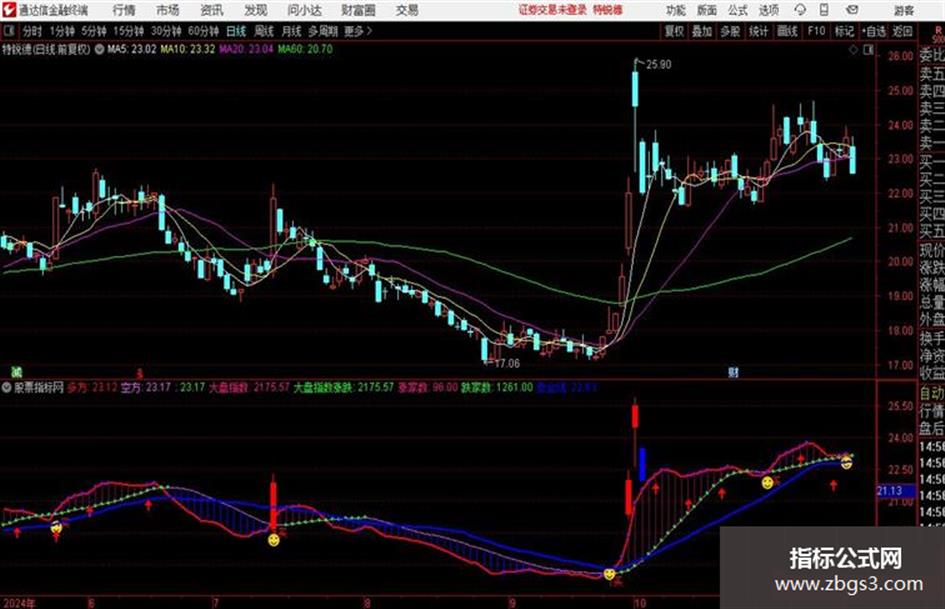Open the 行情 menu
Viewport: 945px width, 609px height.
point(124,10)
